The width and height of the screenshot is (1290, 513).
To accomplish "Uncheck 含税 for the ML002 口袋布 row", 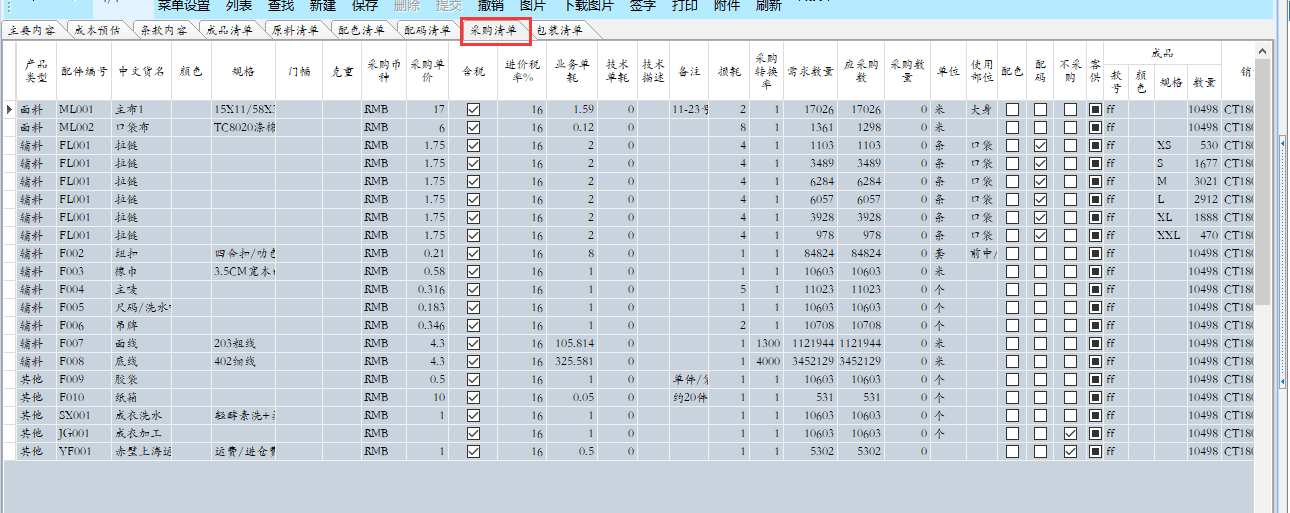I will click(473, 127).
